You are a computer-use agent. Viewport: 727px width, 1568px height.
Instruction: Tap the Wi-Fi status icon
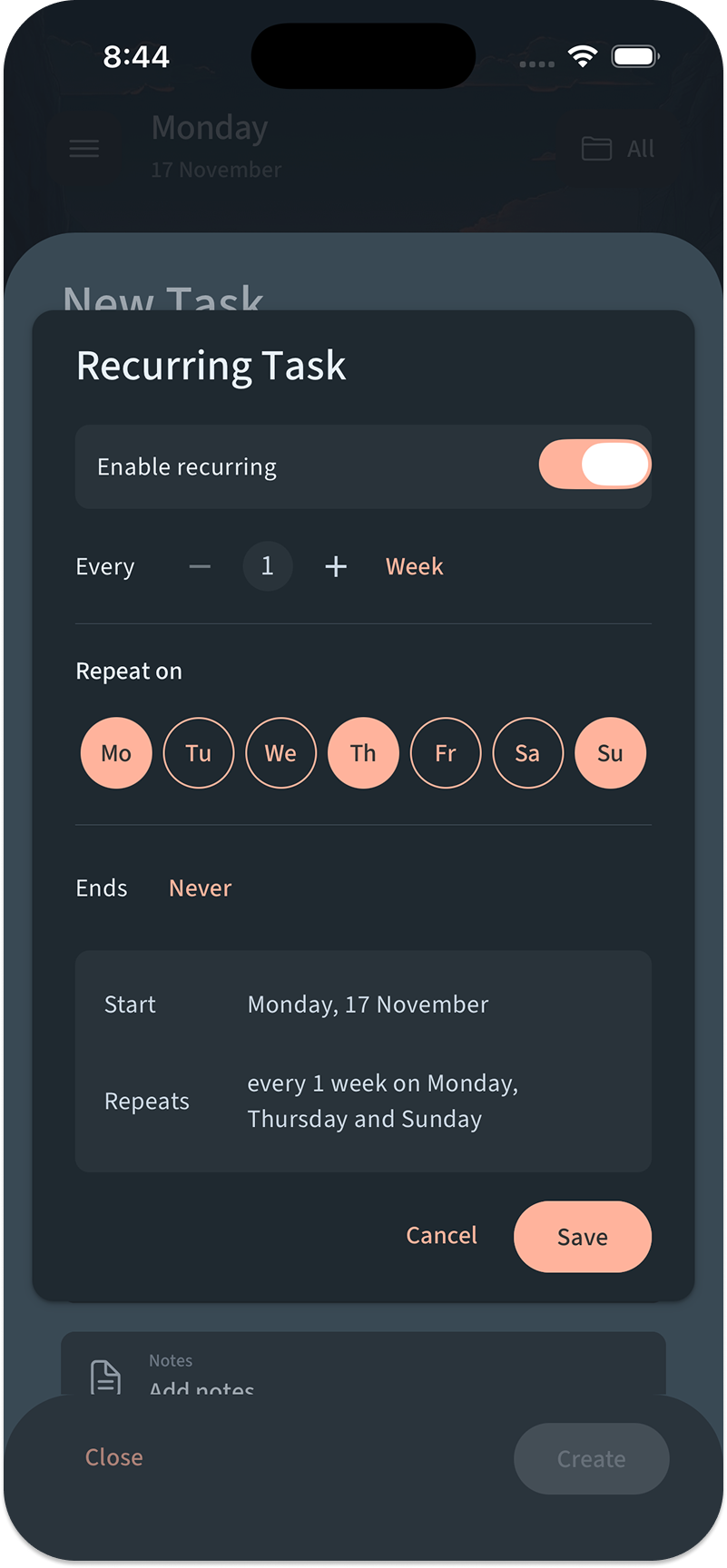coord(583,54)
